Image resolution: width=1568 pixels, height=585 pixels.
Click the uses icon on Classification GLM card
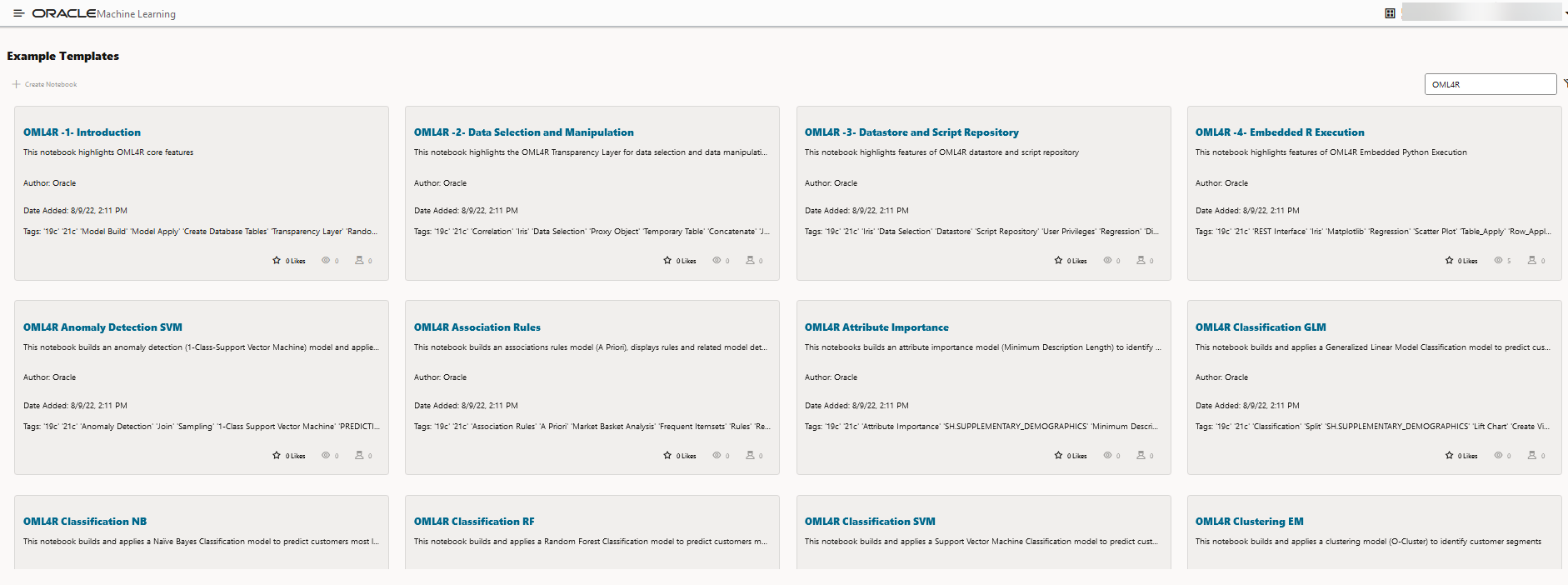click(x=1531, y=456)
